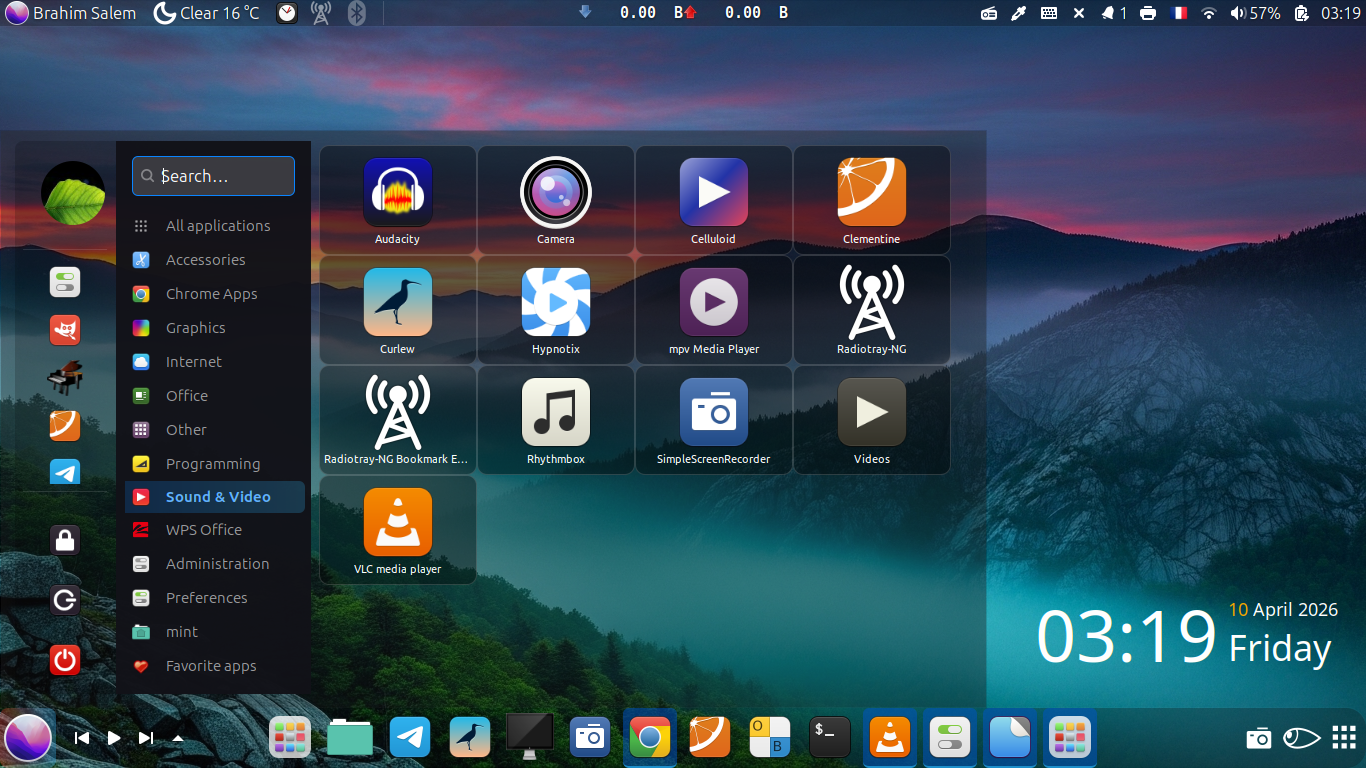Screen dimensions: 1366x768
Task: Click the Brahim Salem user applet
Action: [70, 13]
